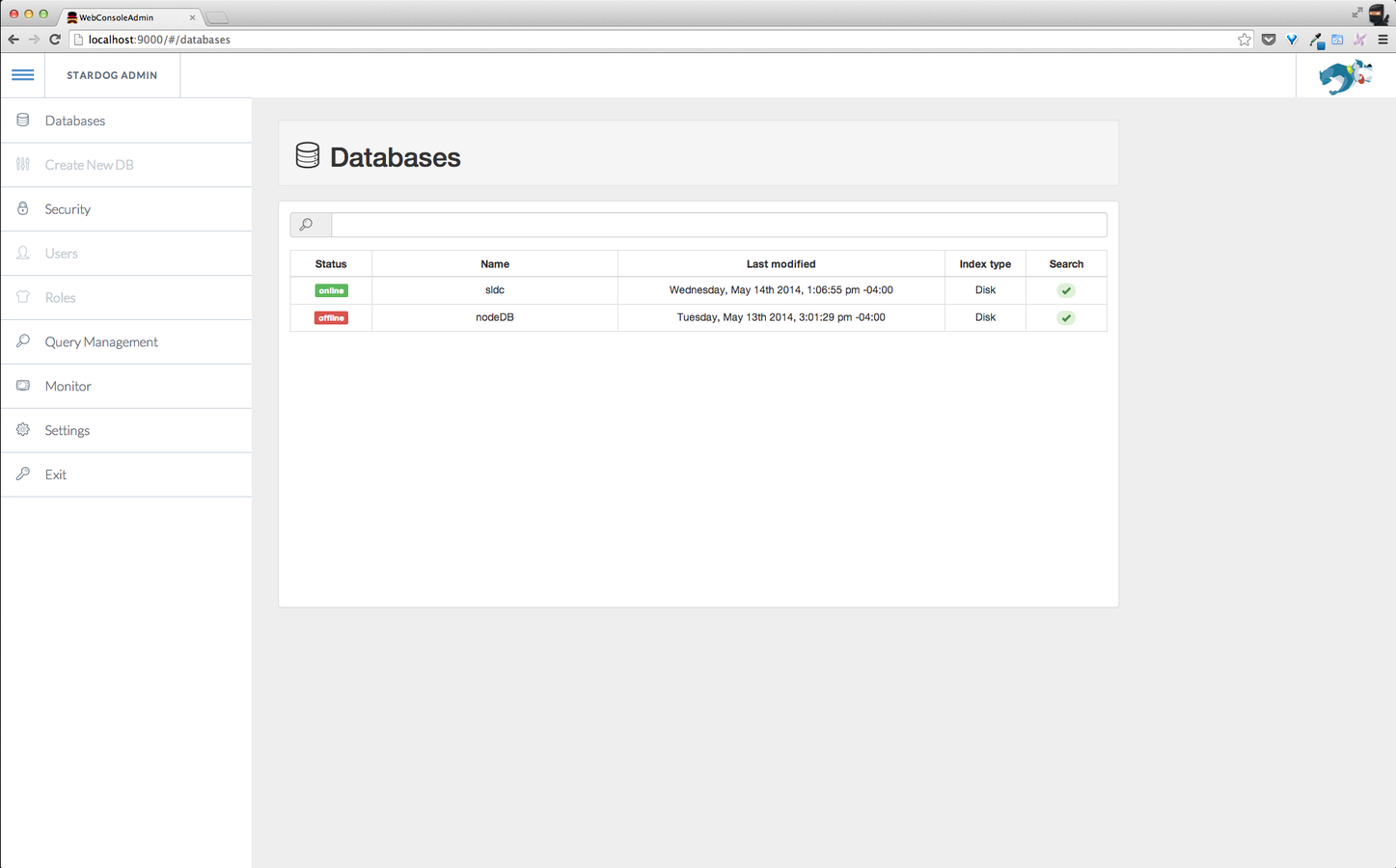Open Create New DB menu item
1396x868 pixels.
click(126, 165)
